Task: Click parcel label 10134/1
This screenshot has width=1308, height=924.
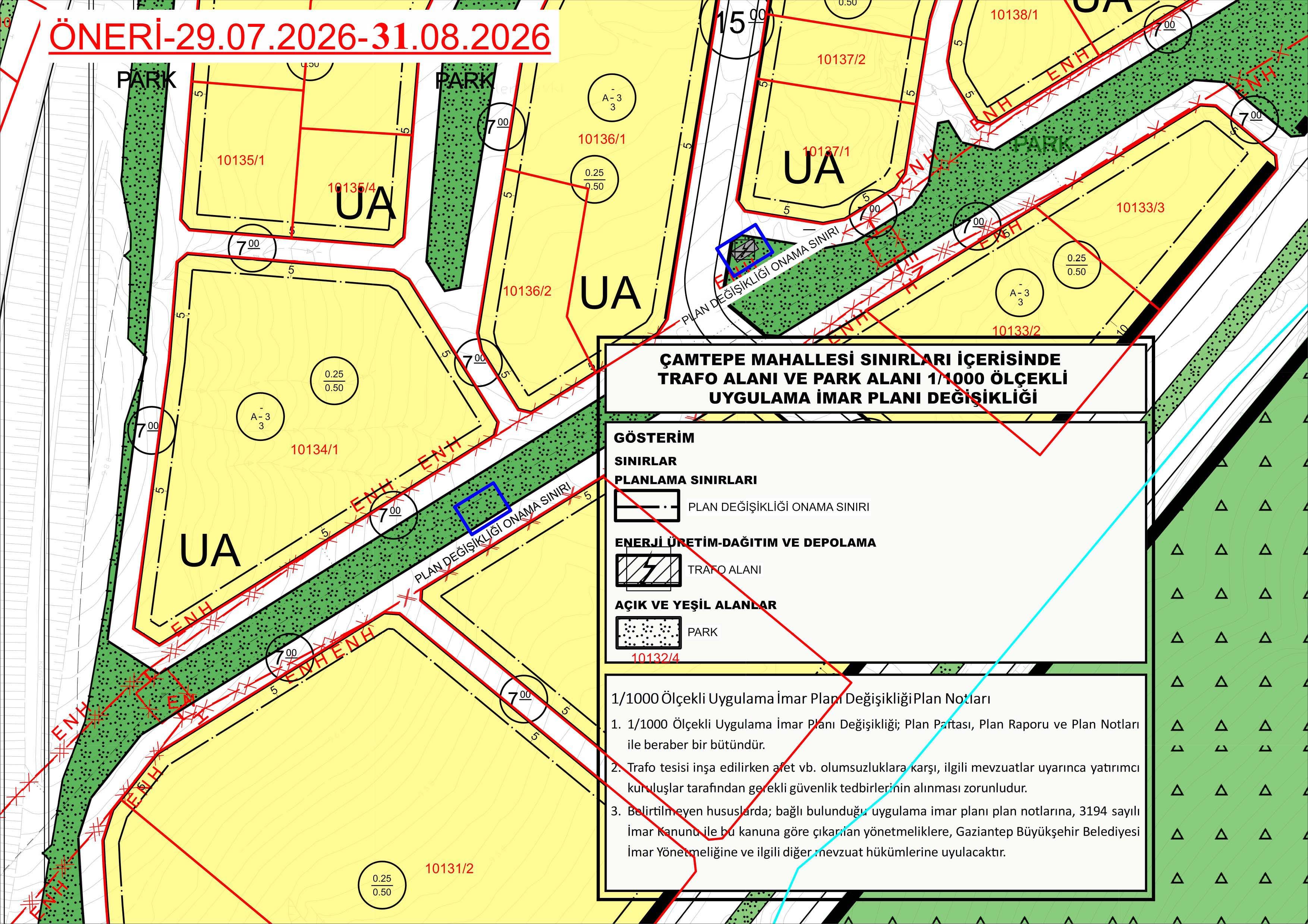Action: pos(314,450)
